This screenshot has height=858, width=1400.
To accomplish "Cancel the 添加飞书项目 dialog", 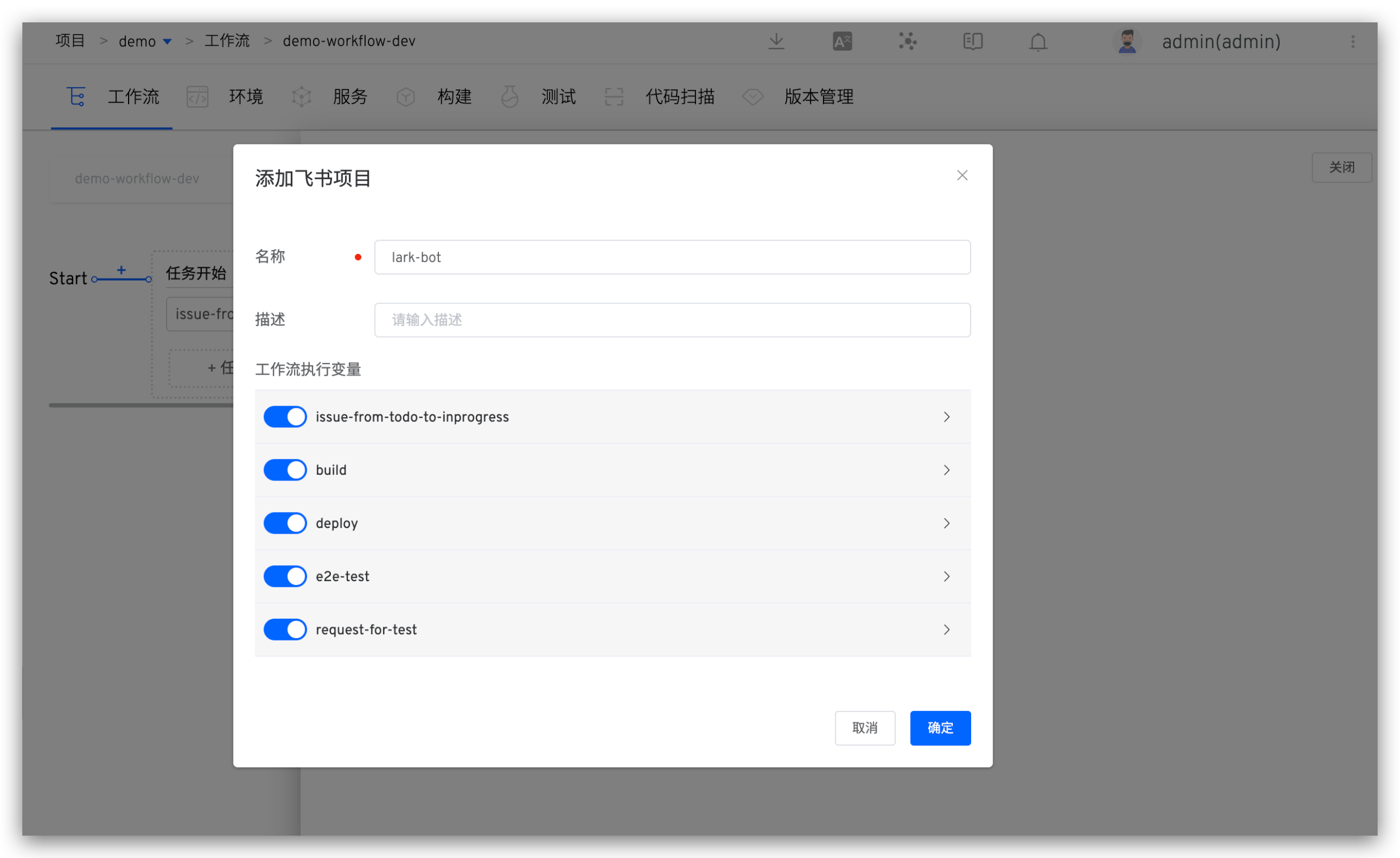I will (x=865, y=728).
